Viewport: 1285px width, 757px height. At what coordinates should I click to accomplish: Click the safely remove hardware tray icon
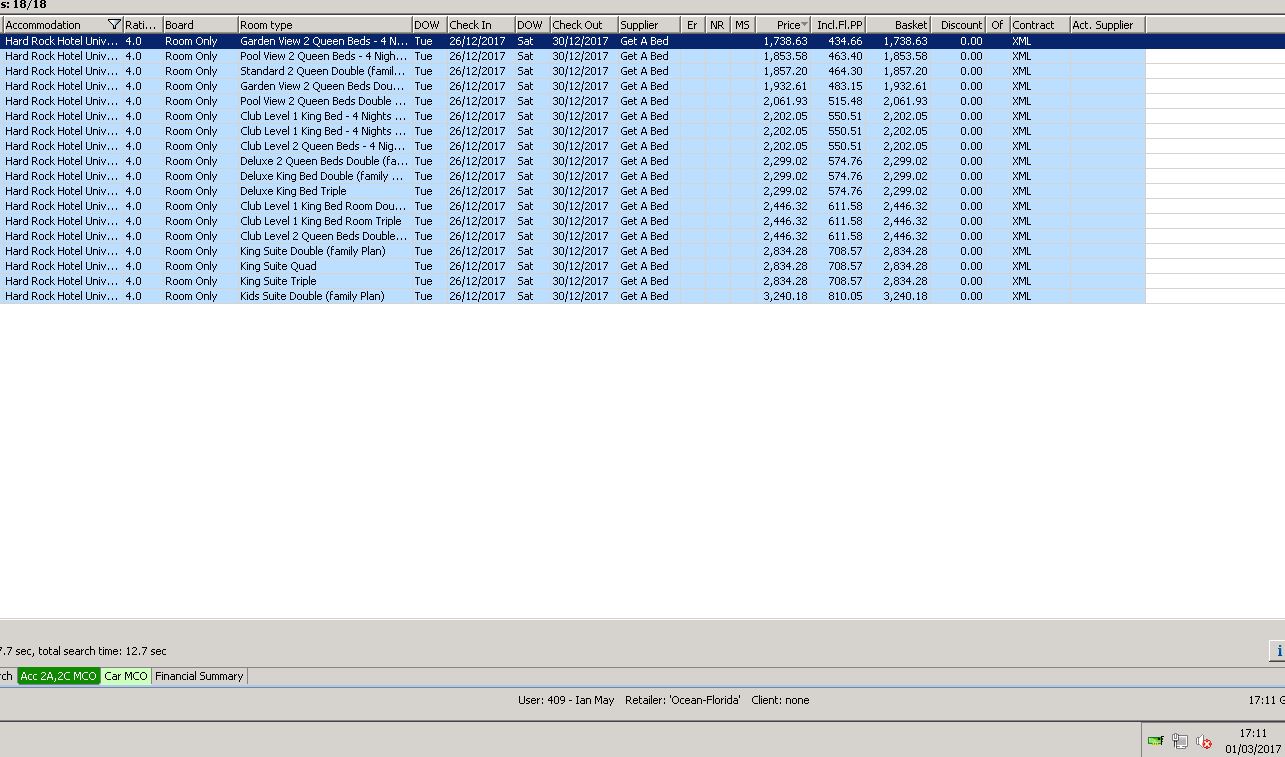click(x=1180, y=741)
